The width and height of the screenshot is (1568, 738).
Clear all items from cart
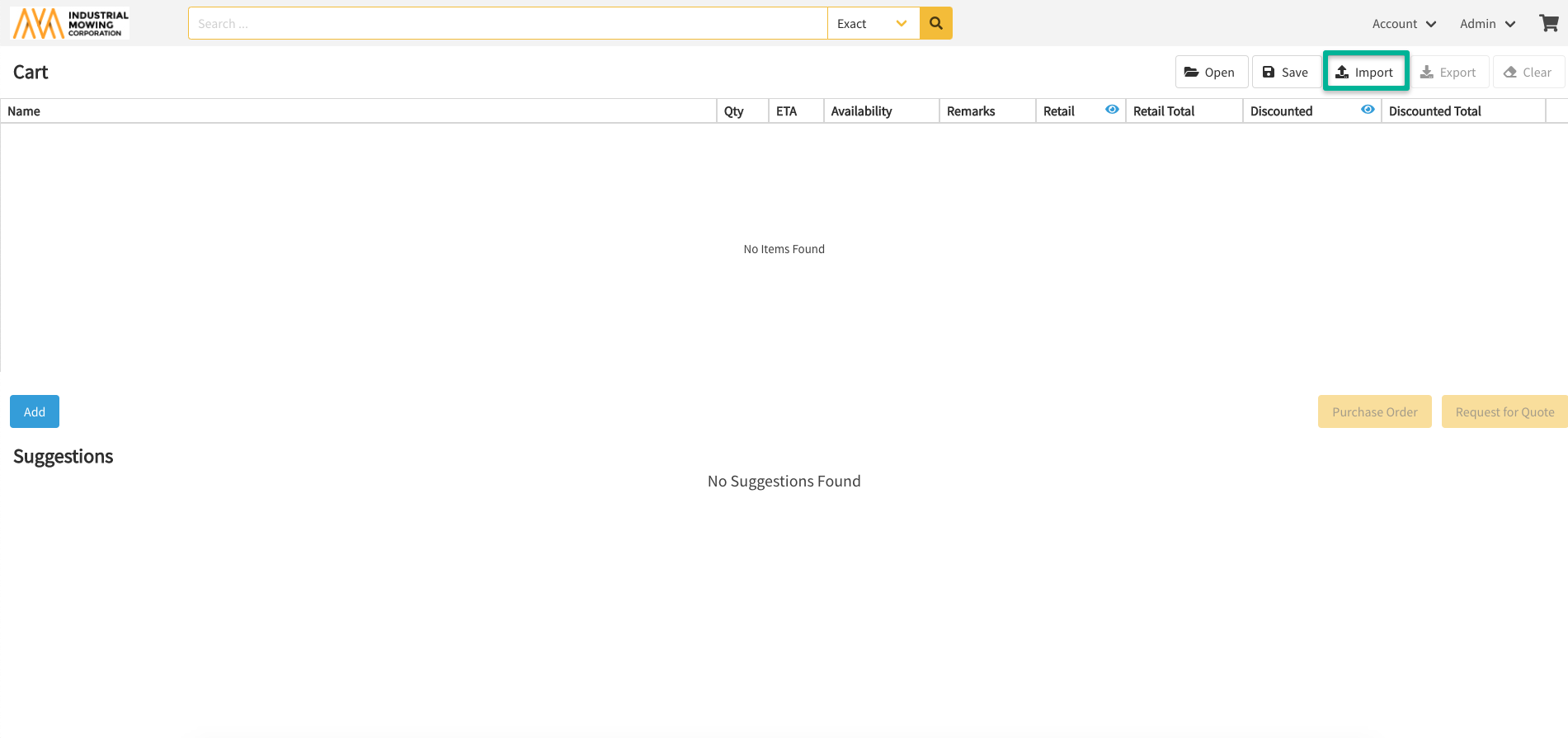tap(1528, 73)
